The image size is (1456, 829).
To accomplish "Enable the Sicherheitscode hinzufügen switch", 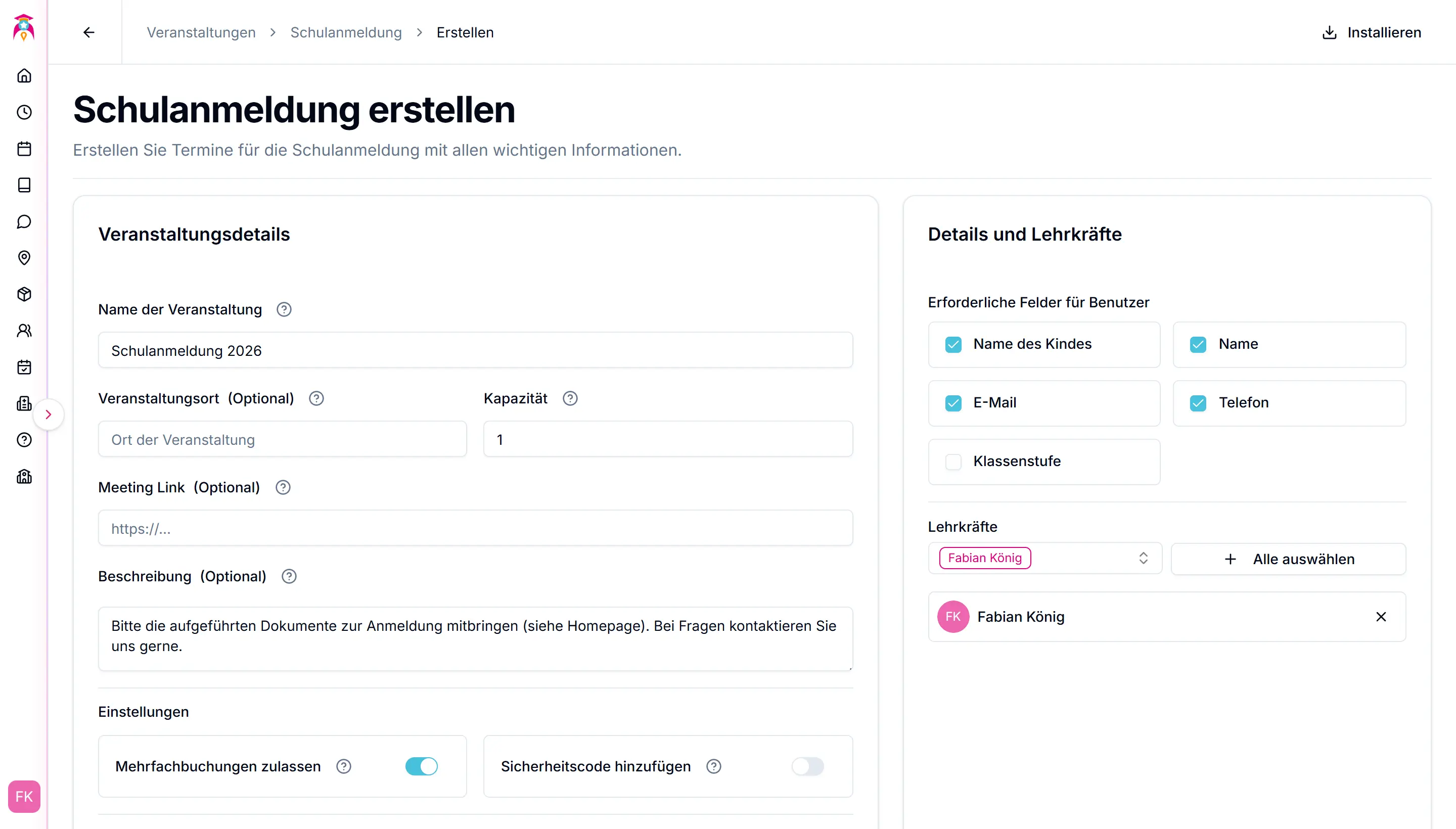I will point(807,766).
